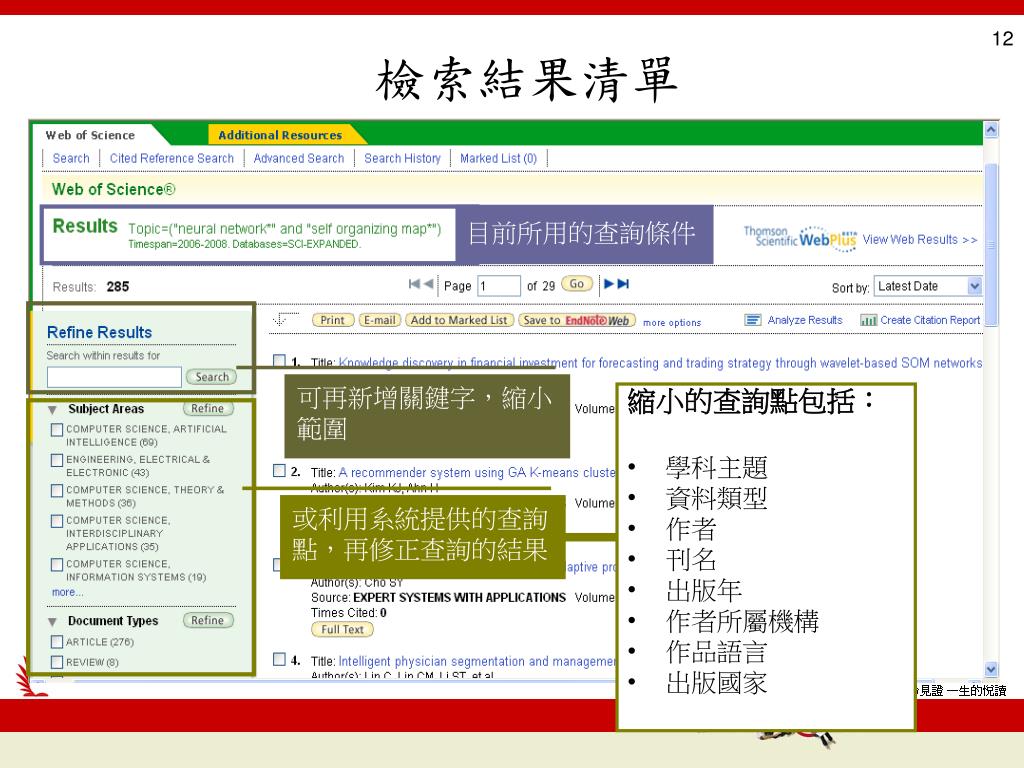Click the Analyze Results icon

click(x=753, y=320)
